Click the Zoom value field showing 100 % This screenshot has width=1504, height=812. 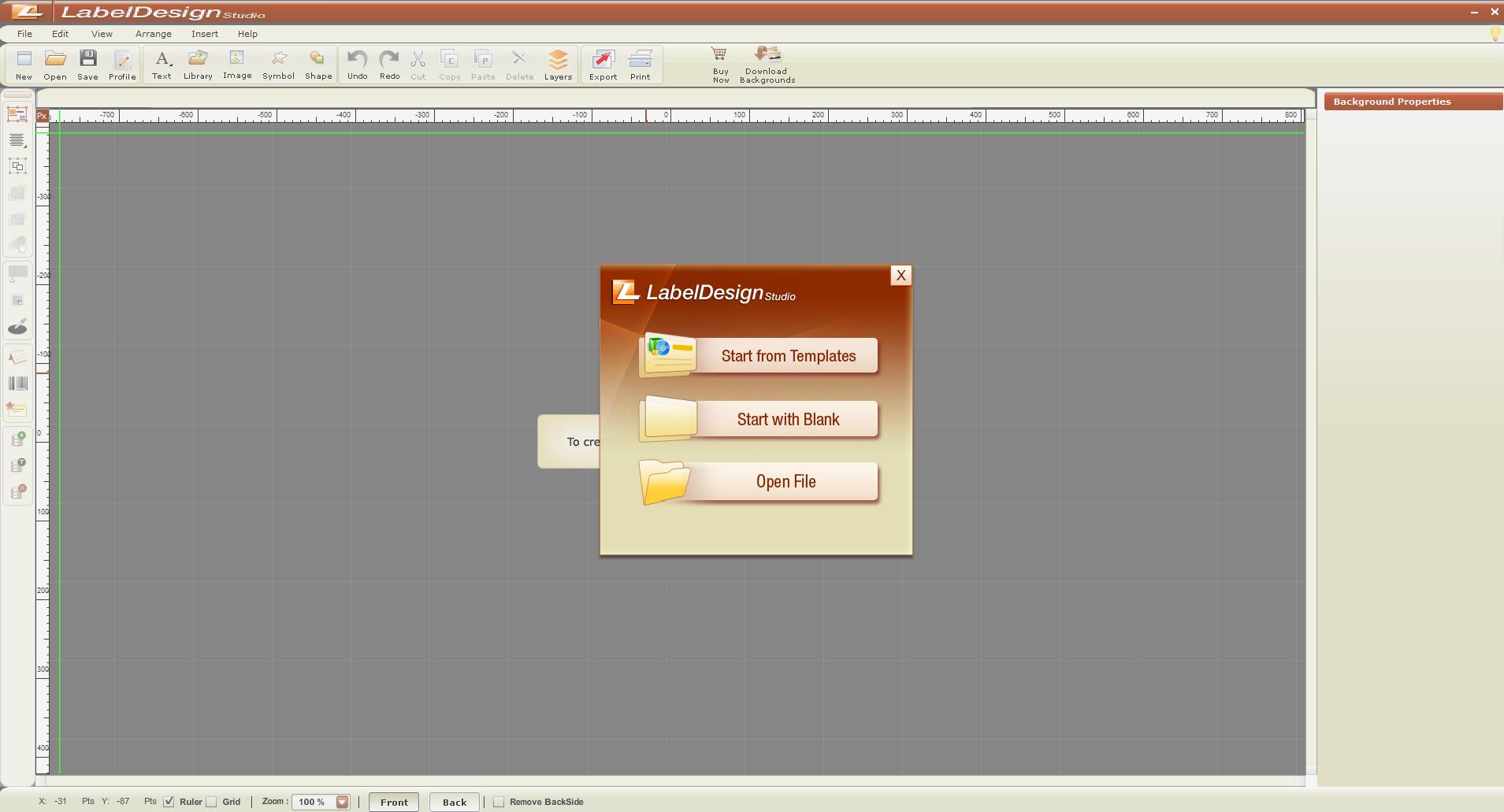(x=314, y=802)
